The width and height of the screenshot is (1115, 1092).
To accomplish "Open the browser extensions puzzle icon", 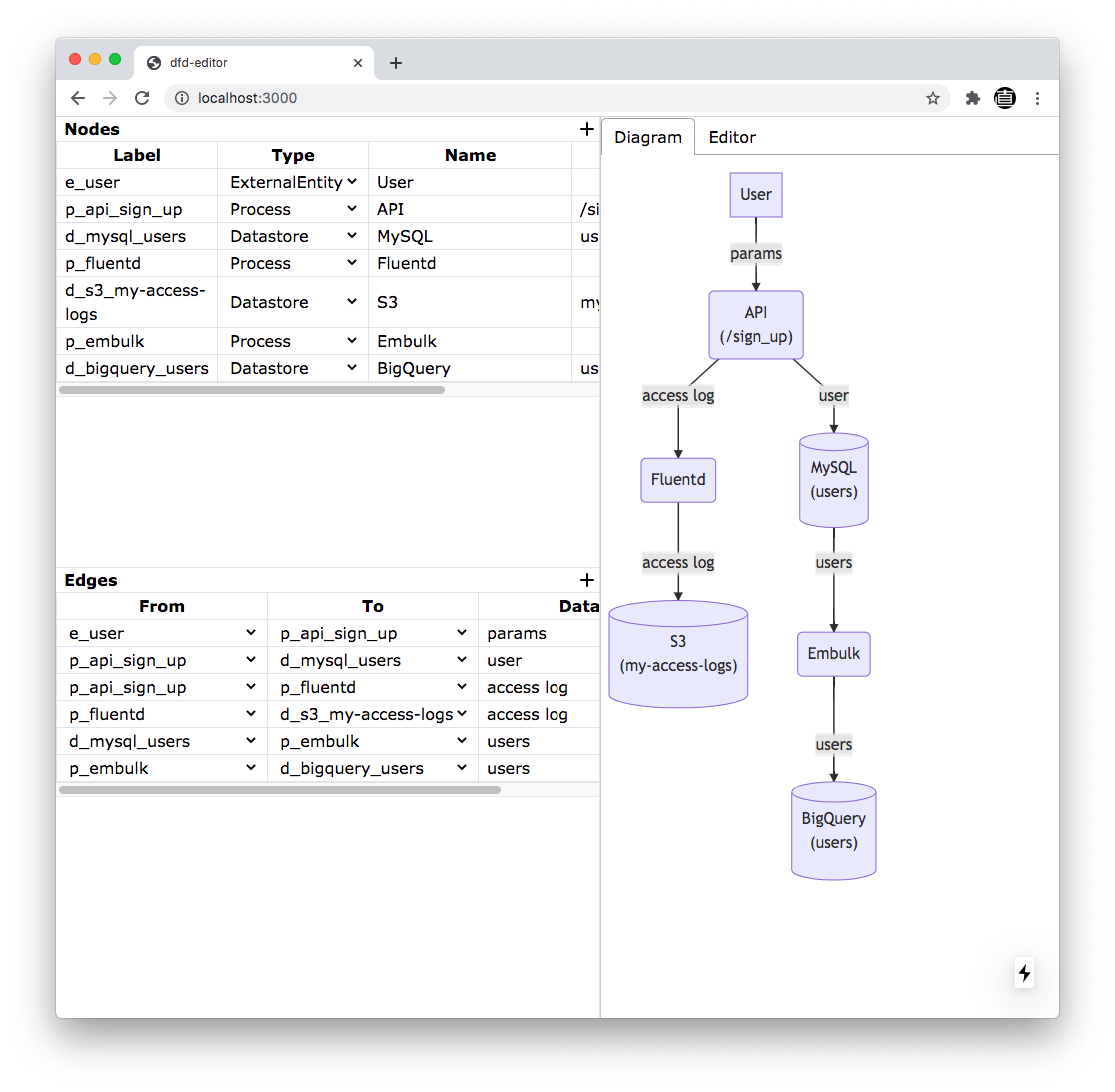I will pyautogui.click(x=972, y=98).
